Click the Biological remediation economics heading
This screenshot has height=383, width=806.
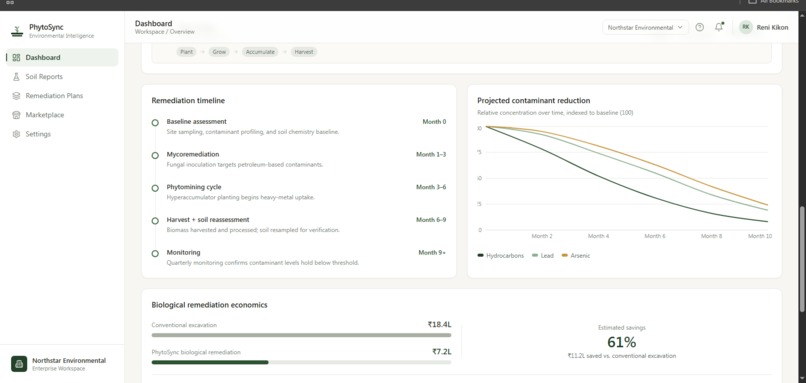pyautogui.click(x=209, y=305)
